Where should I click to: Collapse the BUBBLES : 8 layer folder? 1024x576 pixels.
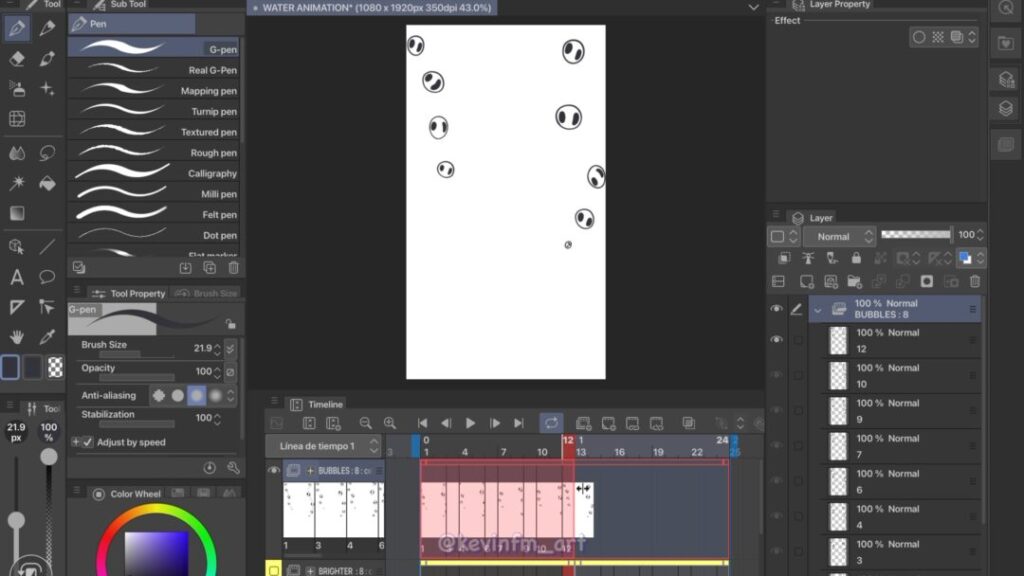818,310
